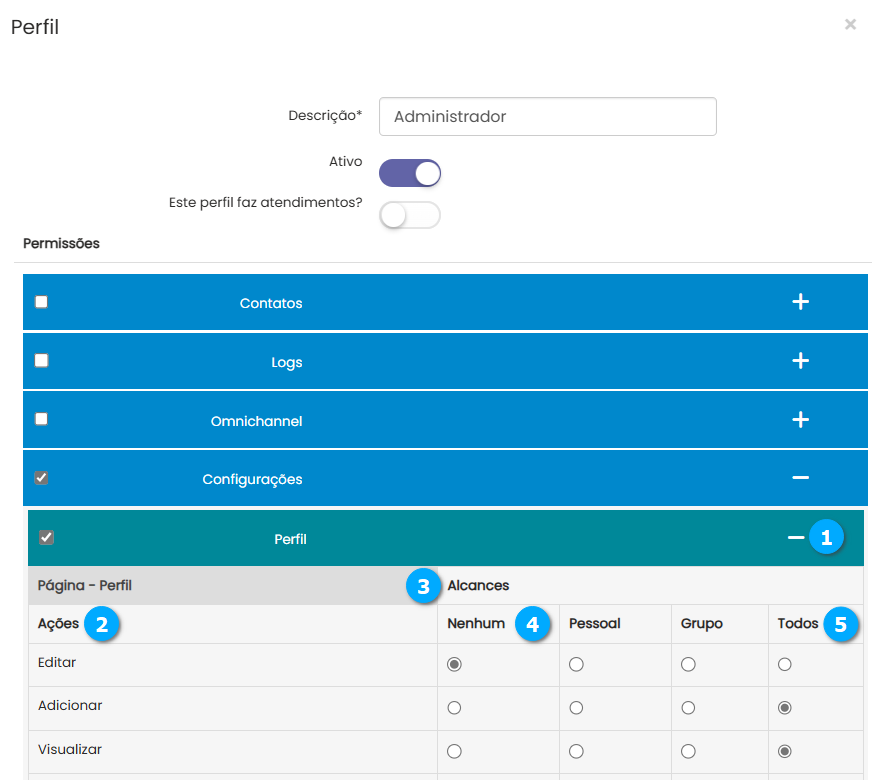Viewport: 889px width, 780px height.
Task: Tick the Logs permission checkbox
Action: (x=41, y=361)
